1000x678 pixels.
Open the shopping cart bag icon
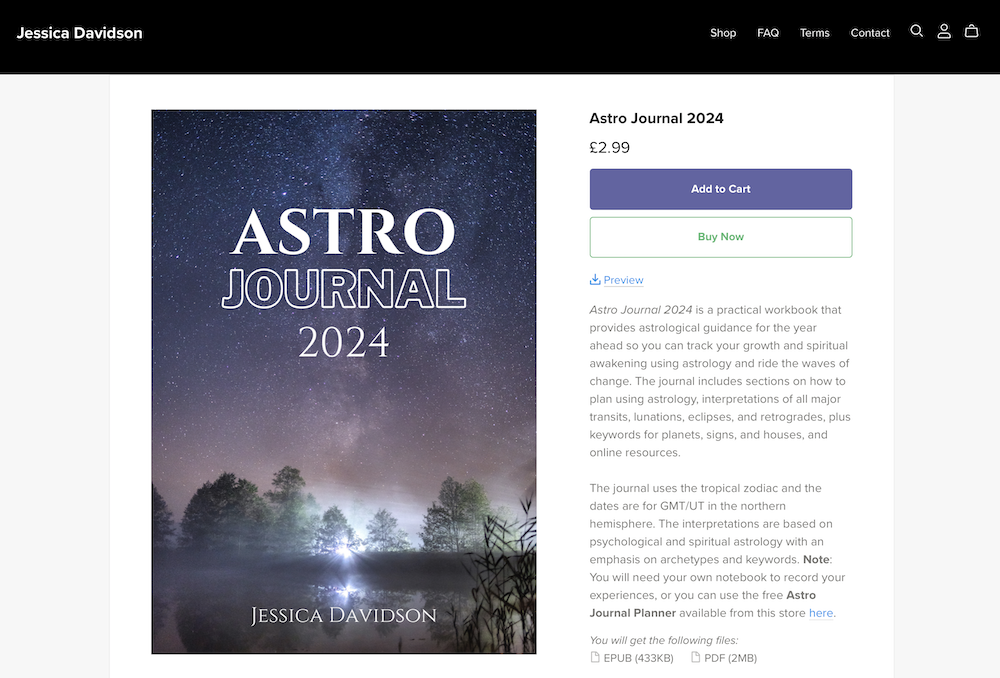pyautogui.click(x=971, y=31)
